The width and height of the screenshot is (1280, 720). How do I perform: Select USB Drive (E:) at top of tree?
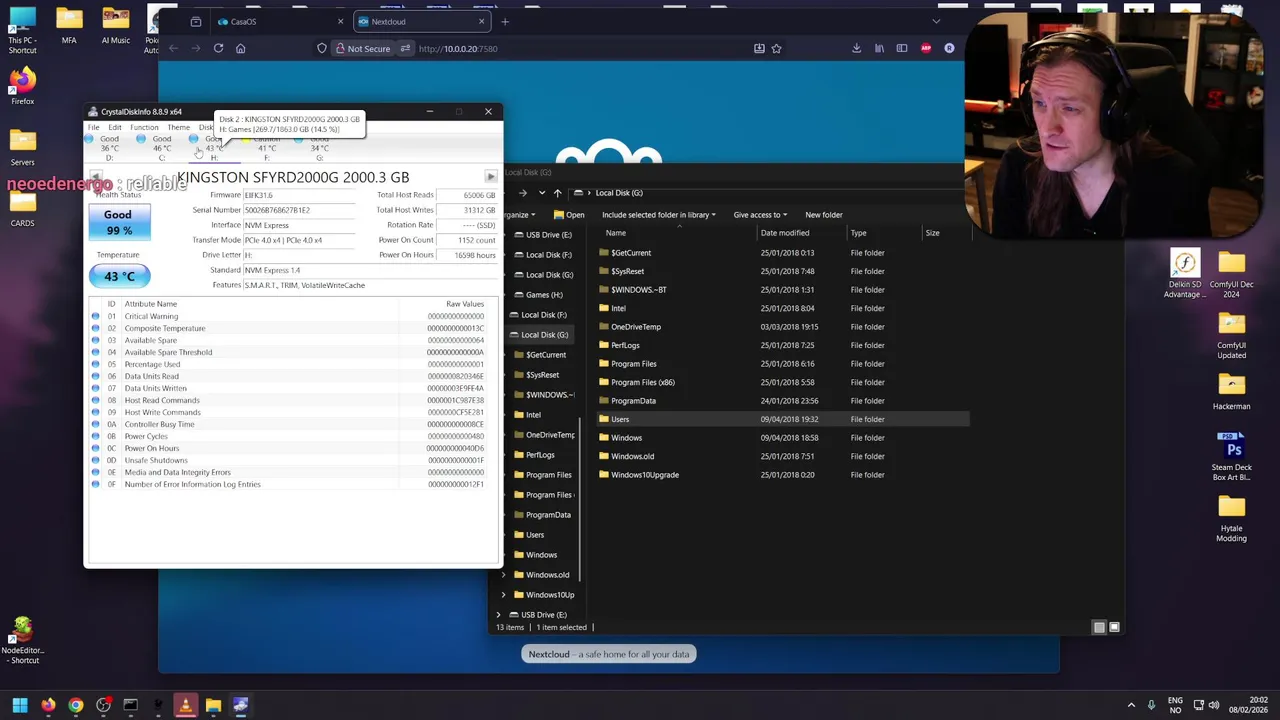[x=548, y=235]
